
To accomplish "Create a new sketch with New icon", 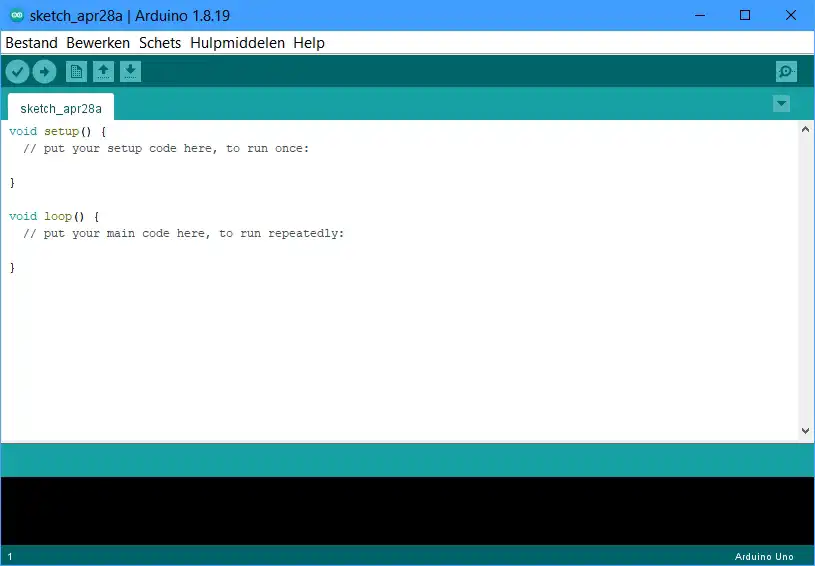I will click(76, 71).
